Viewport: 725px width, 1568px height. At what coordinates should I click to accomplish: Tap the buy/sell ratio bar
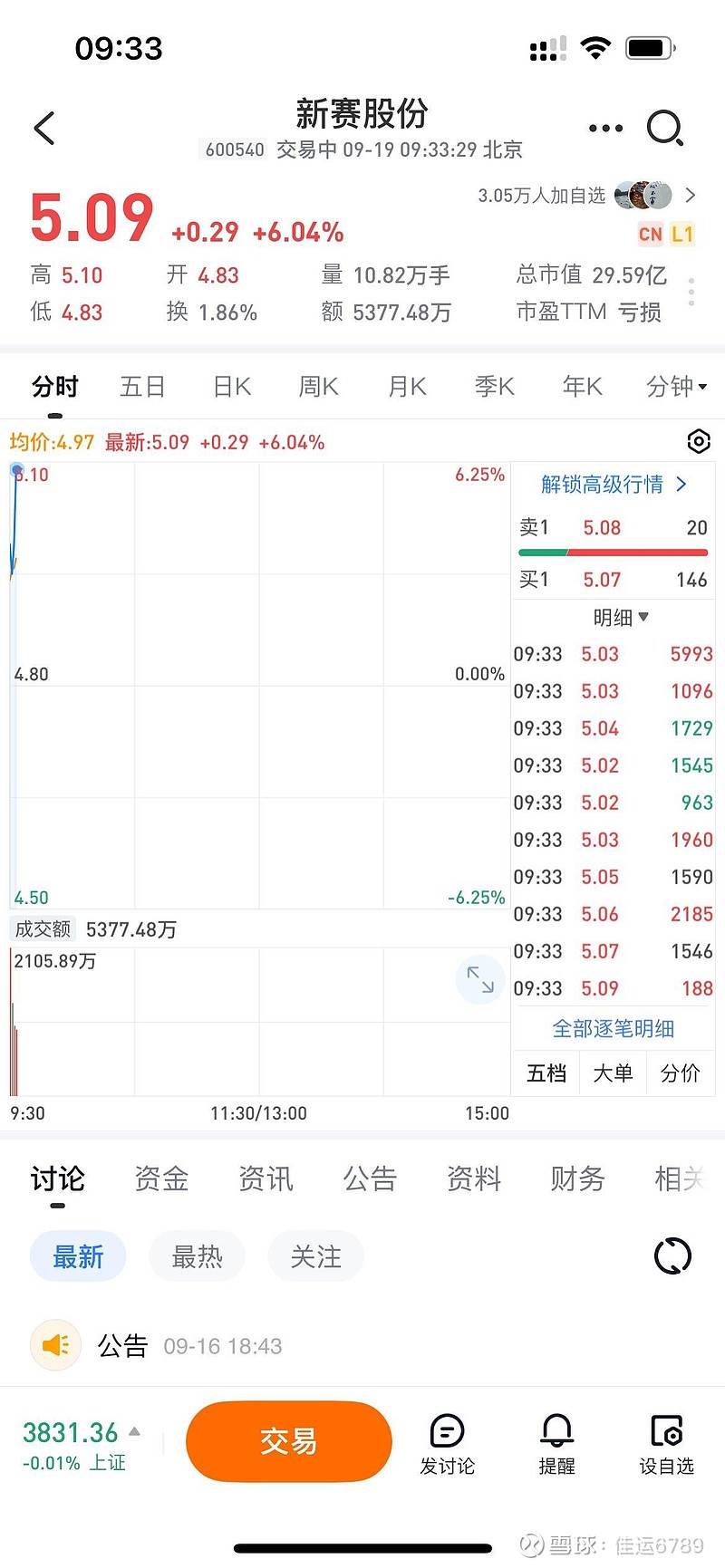point(613,552)
